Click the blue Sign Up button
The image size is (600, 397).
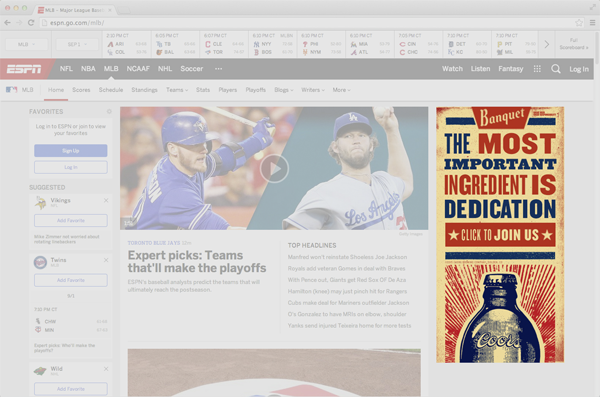click(x=71, y=150)
